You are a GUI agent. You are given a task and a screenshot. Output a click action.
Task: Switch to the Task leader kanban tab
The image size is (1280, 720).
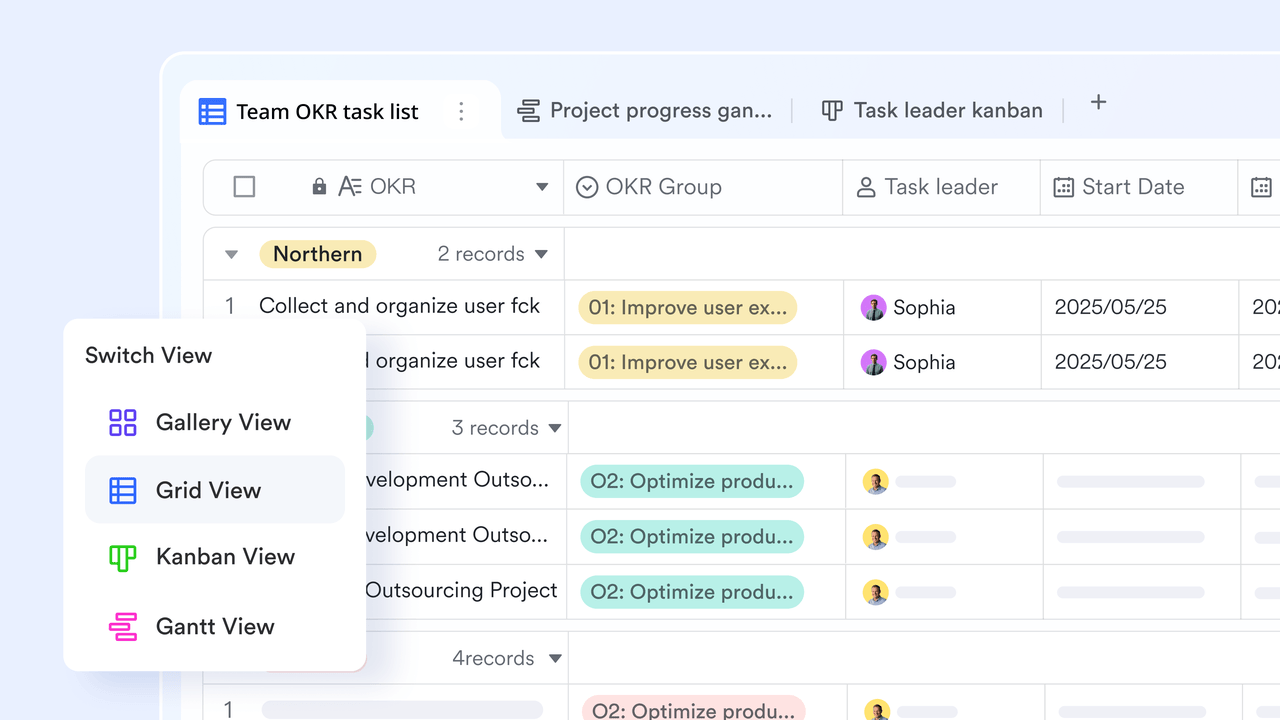[932, 111]
